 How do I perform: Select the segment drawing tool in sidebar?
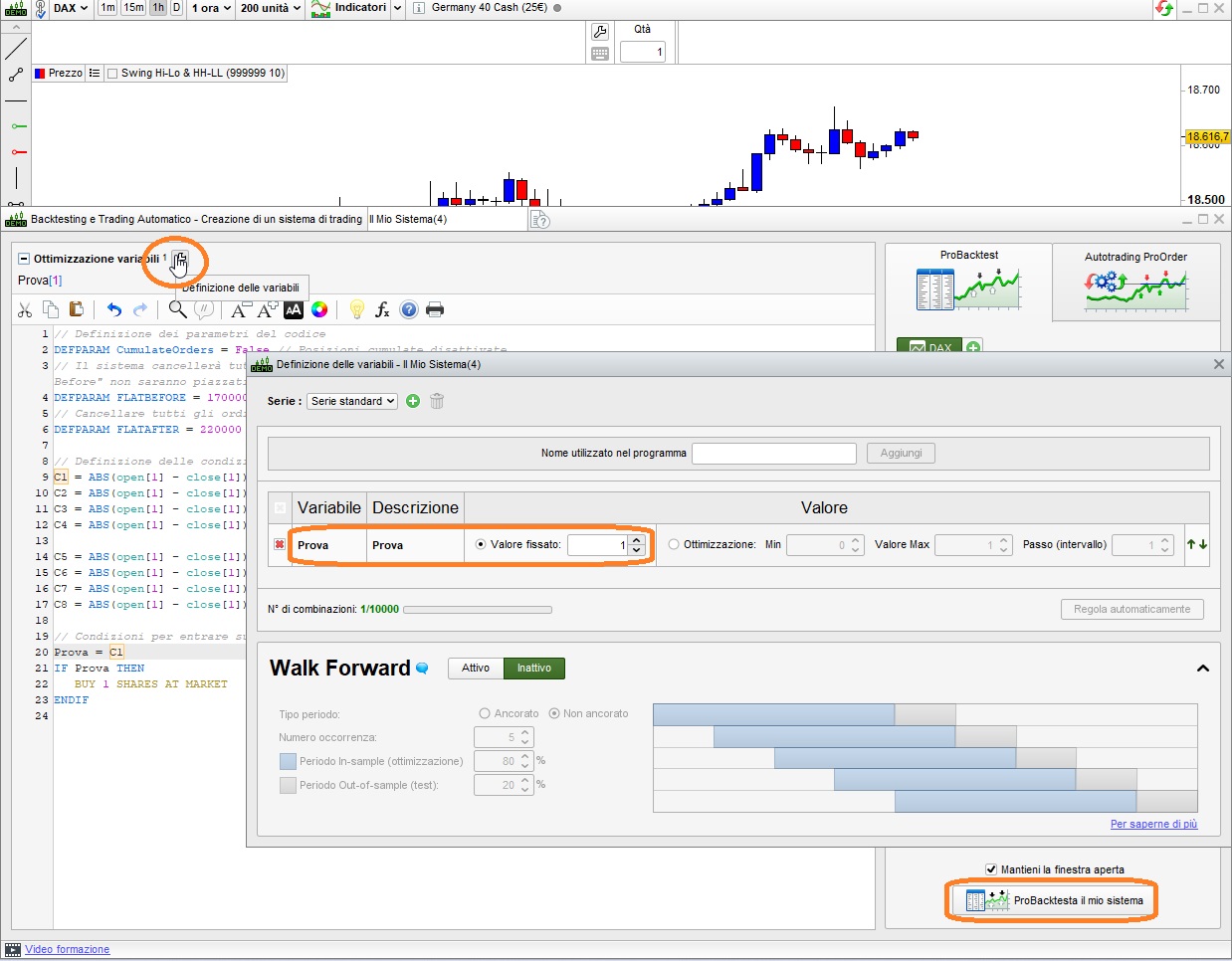(x=16, y=75)
